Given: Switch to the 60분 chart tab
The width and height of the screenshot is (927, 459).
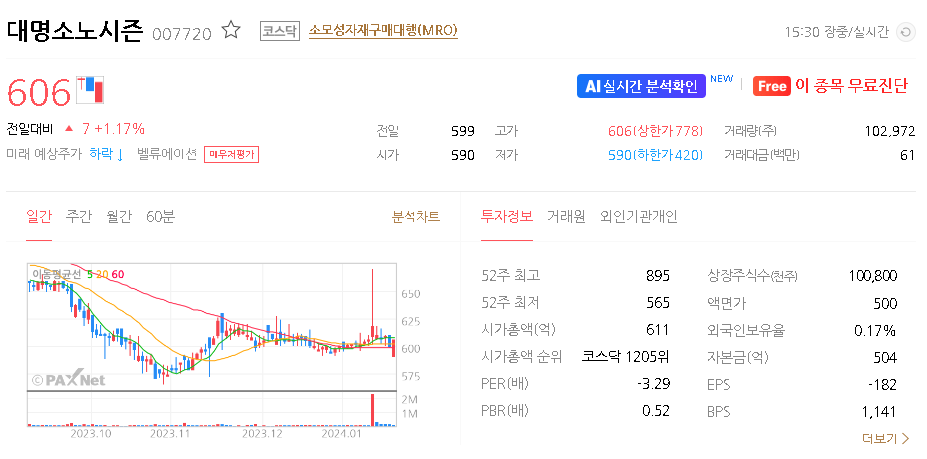Looking at the screenshot, I should coord(161,216).
